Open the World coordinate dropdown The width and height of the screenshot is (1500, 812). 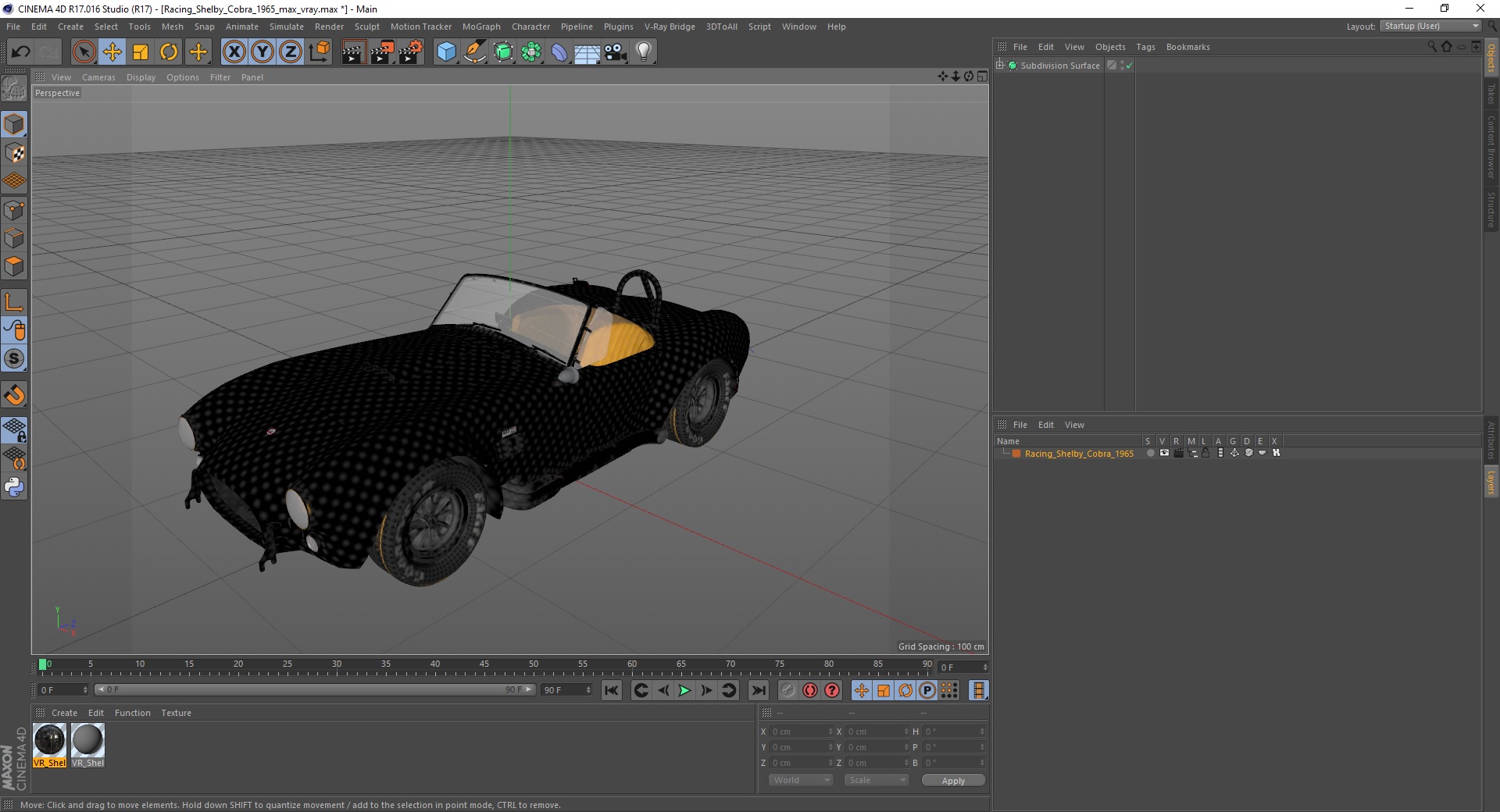[x=801, y=780]
